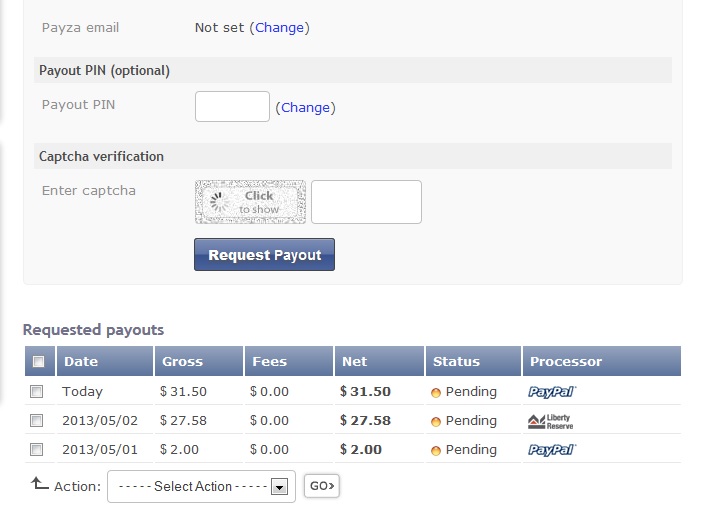Click the Liberty Reserve processor logo
Screen dimensions: 701x516
point(552,421)
